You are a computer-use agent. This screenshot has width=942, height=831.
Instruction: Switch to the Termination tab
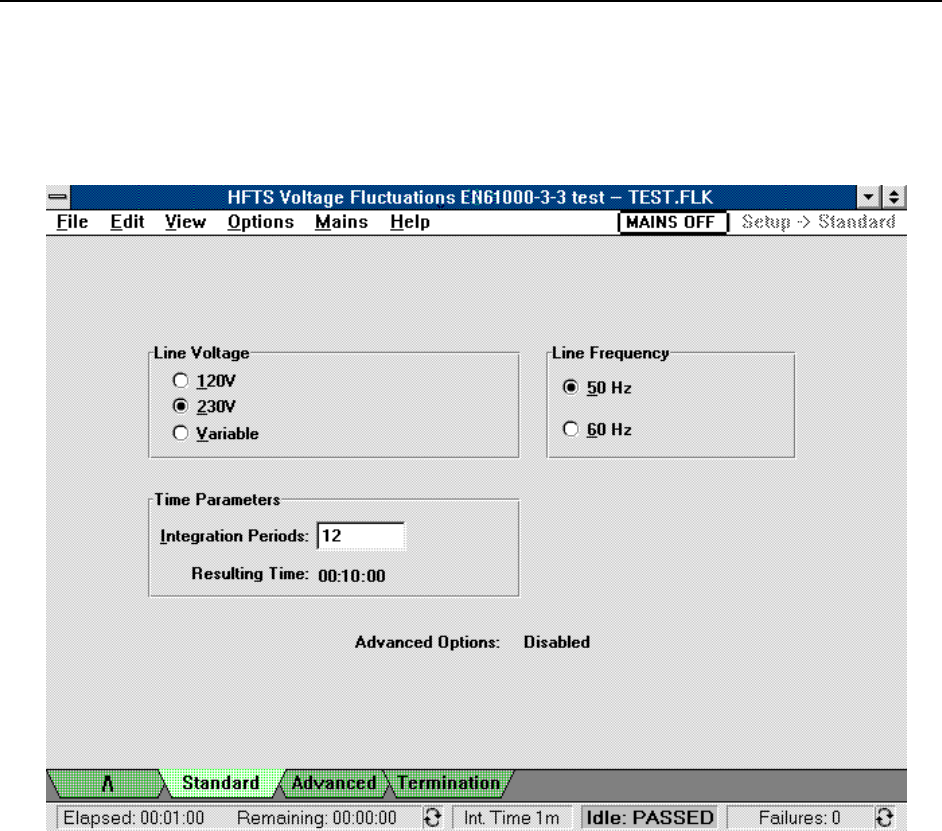click(x=448, y=783)
